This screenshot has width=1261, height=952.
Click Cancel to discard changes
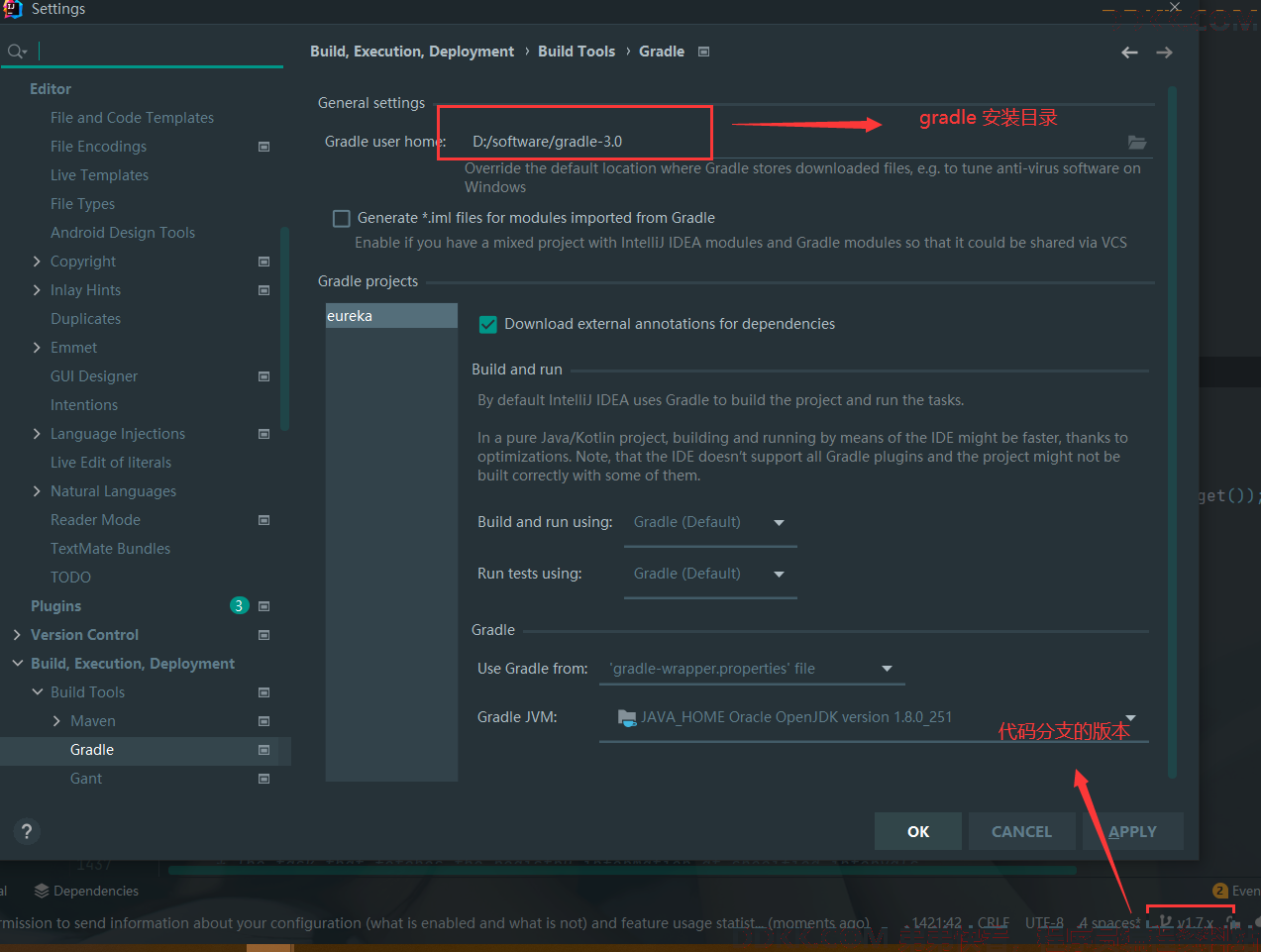click(1021, 831)
